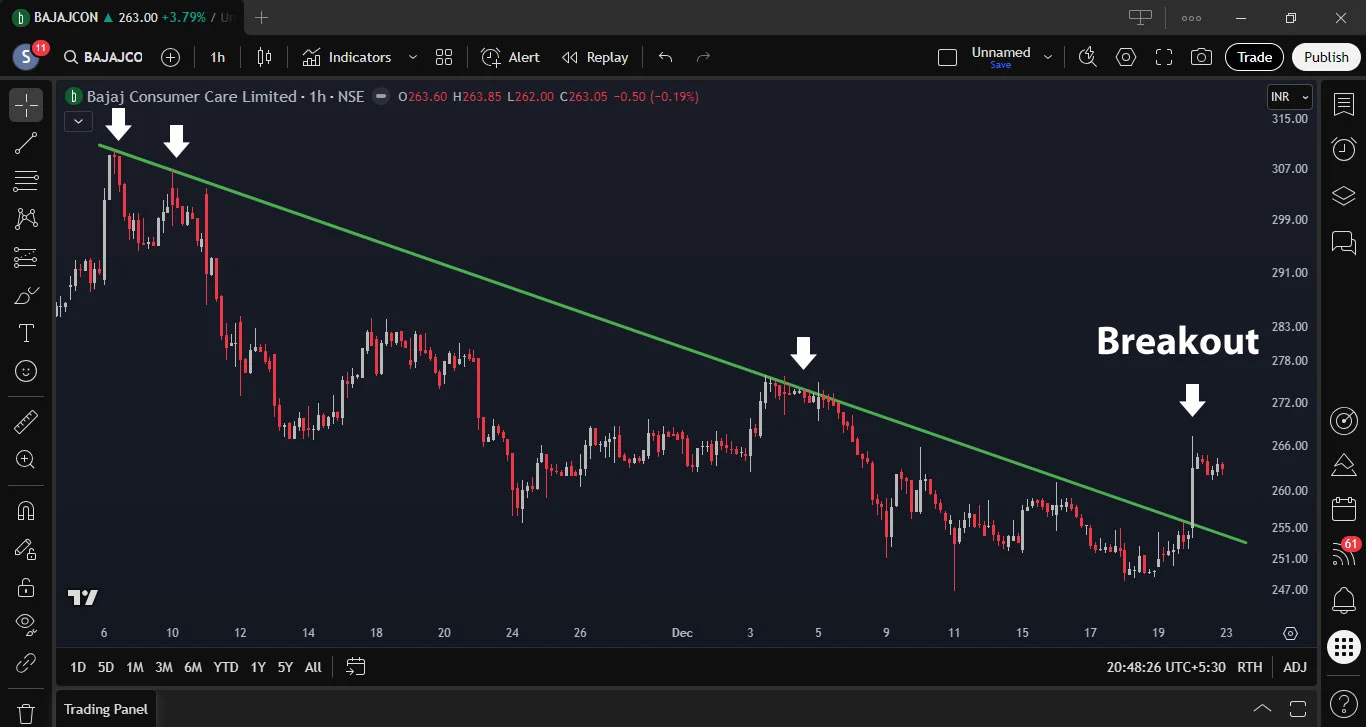The width and height of the screenshot is (1366, 727).
Task: Open the object tree layers panel
Action: click(x=1344, y=195)
